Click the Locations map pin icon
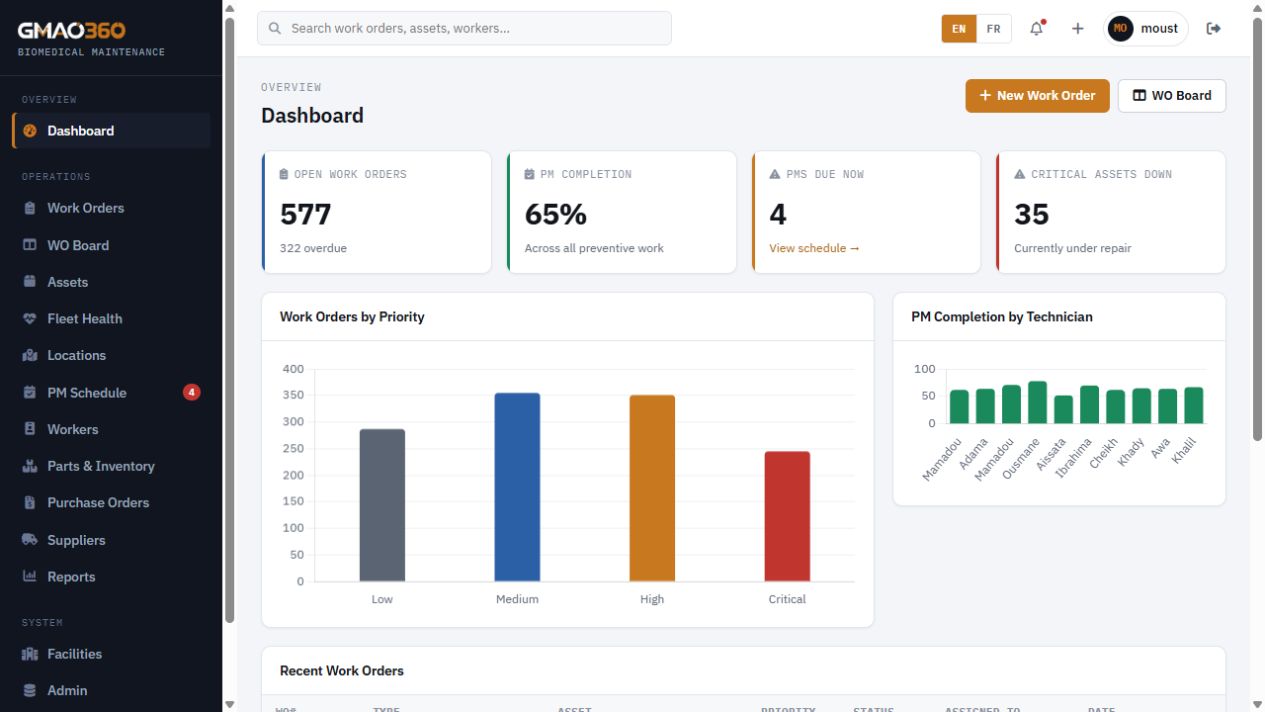The height and width of the screenshot is (712, 1265). [x=30, y=356]
